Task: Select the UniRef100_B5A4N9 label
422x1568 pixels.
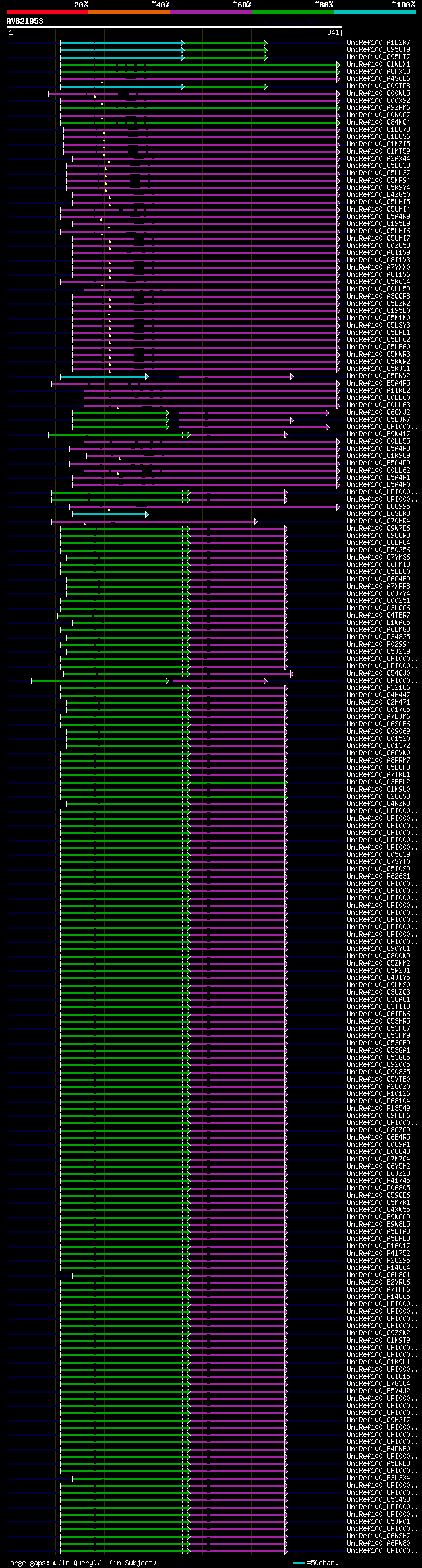Action: click(x=378, y=217)
